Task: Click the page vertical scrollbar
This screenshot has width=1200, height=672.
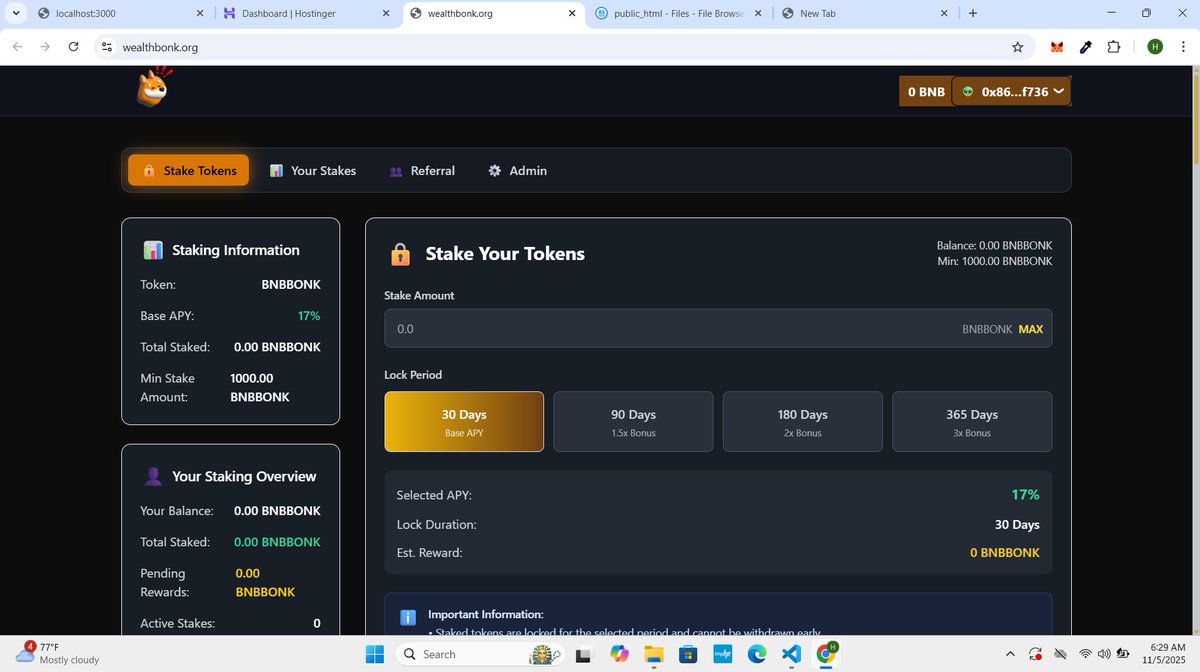Action: (x=1194, y=120)
